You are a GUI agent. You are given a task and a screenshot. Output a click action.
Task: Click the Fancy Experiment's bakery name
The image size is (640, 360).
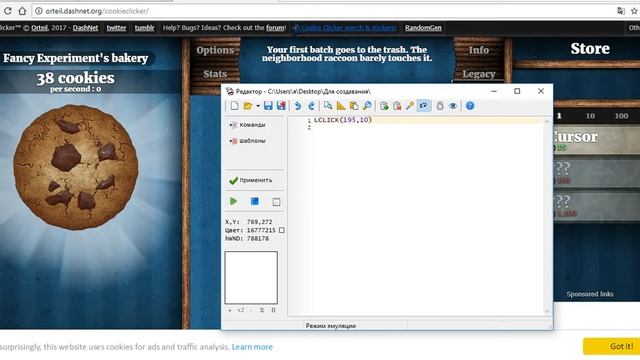tap(76, 58)
